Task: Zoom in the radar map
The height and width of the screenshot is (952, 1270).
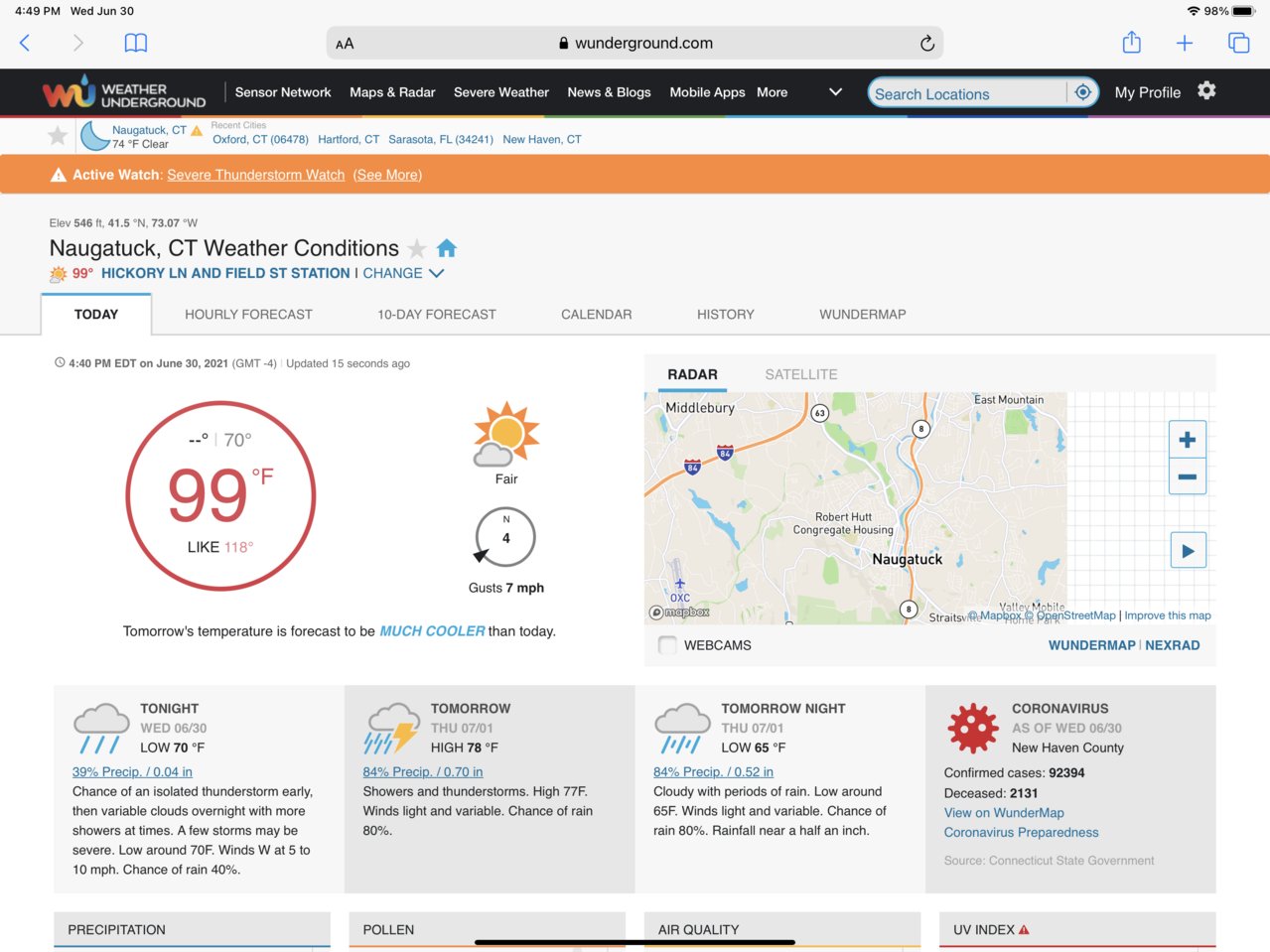Action: pyautogui.click(x=1187, y=440)
